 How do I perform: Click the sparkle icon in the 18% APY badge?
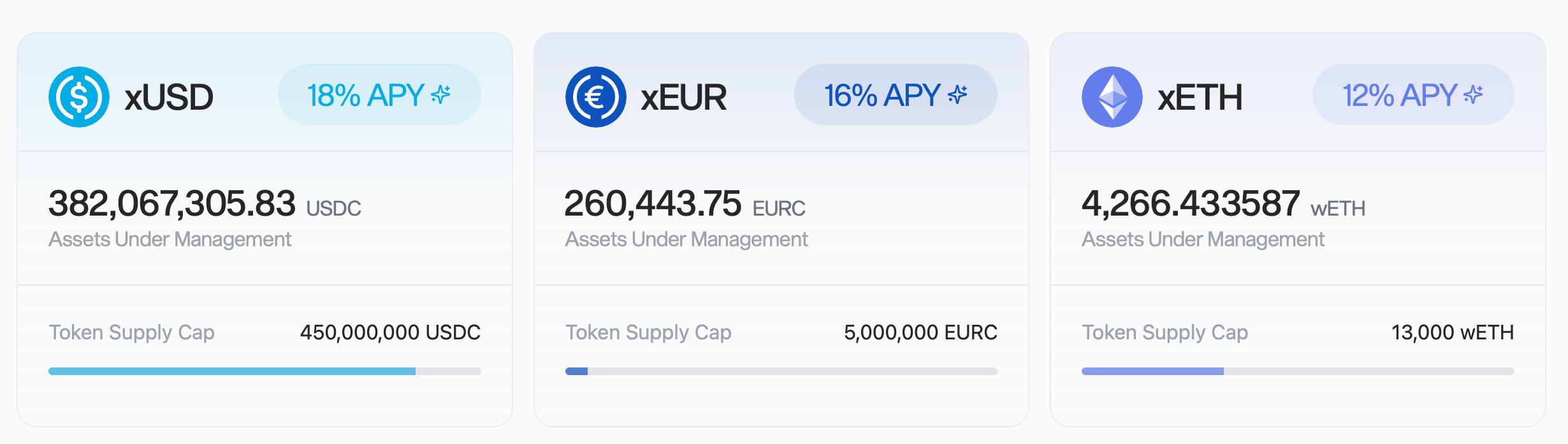click(x=441, y=94)
